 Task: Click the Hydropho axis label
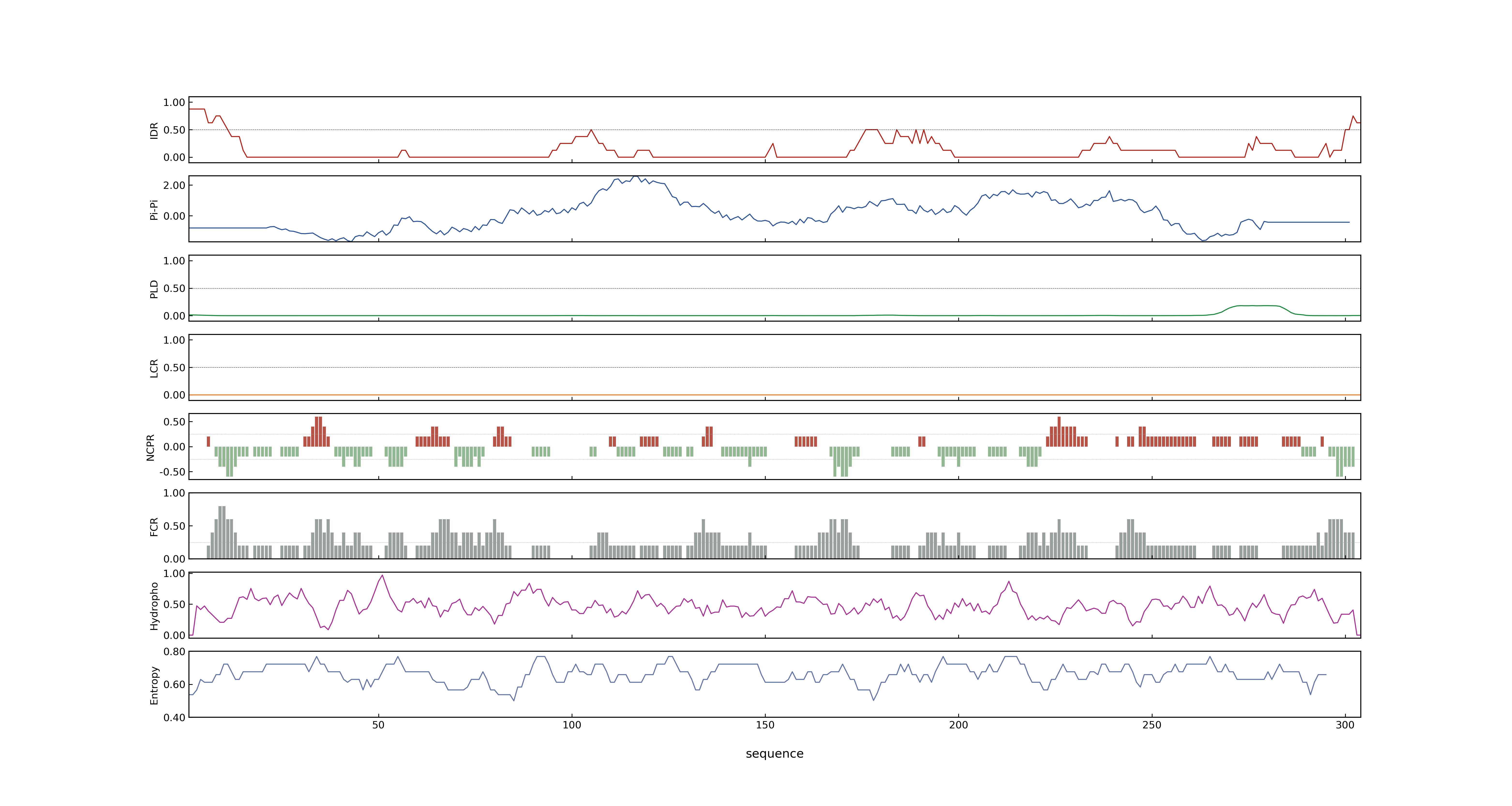click(154, 606)
